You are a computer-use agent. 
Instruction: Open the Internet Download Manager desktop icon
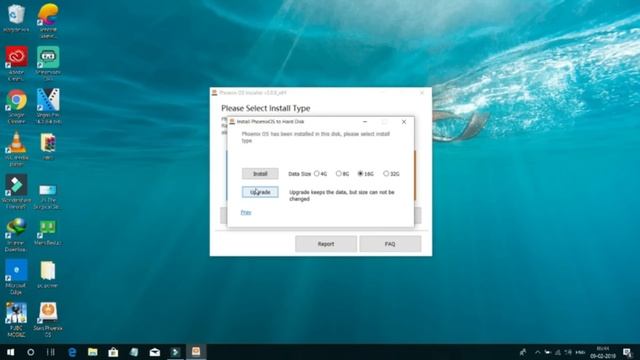coord(16,235)
